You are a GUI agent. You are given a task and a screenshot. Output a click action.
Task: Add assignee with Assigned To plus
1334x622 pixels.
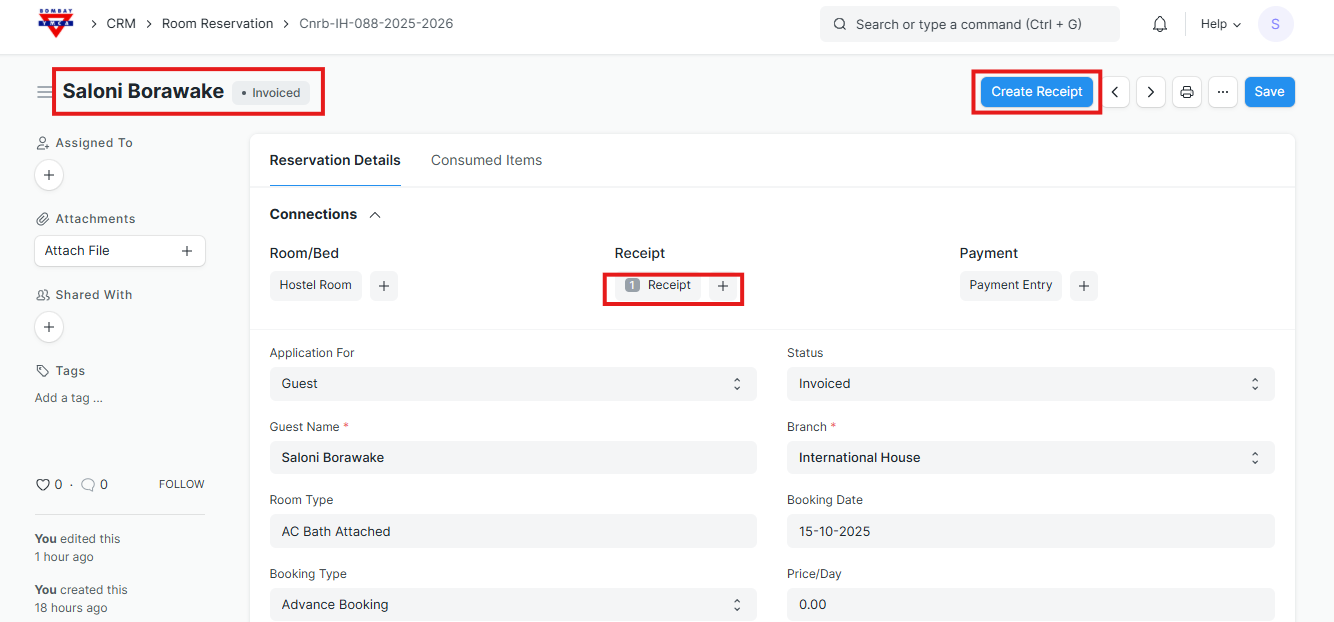click(x=49, y=175)
